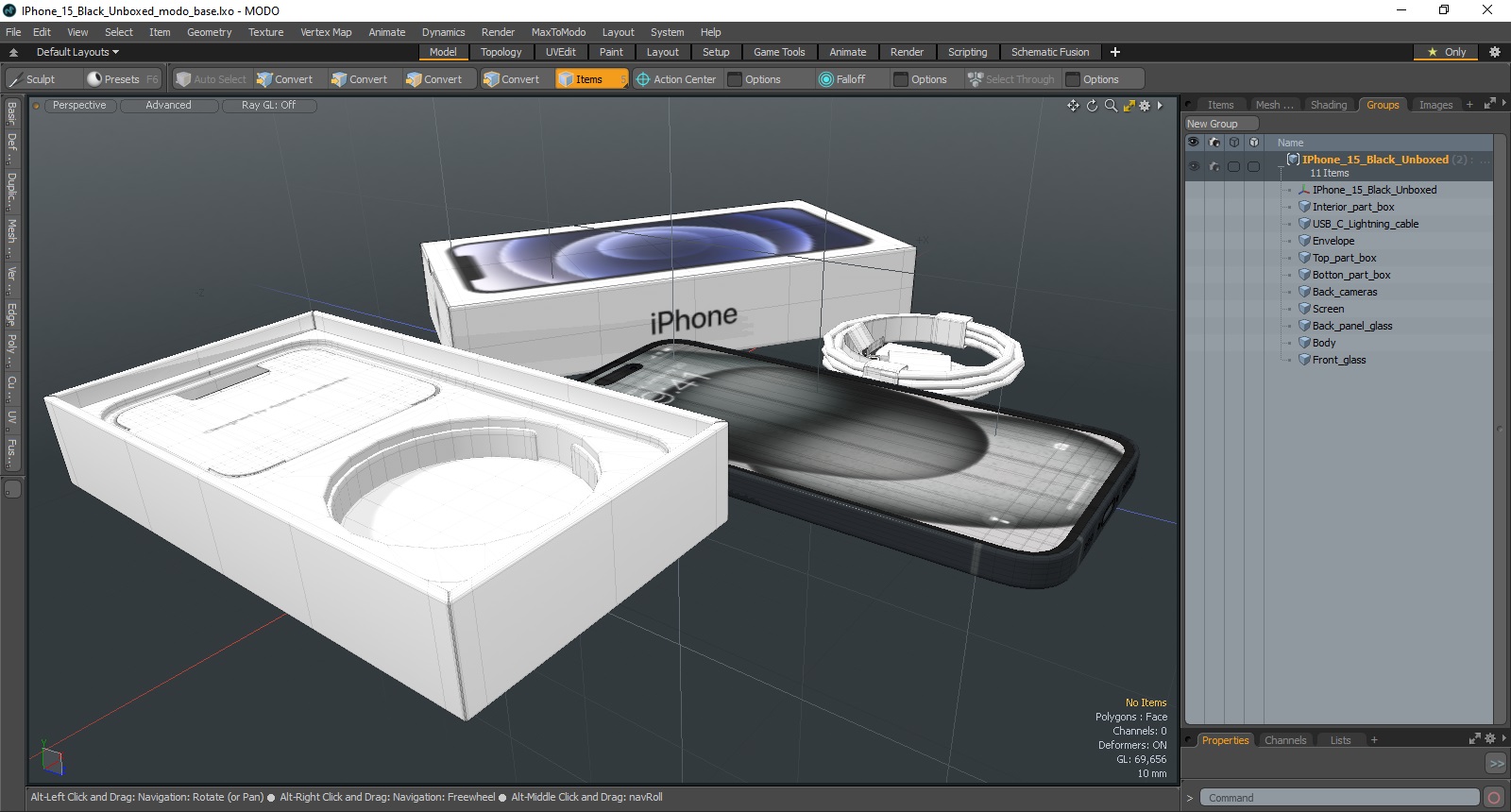Image resolution: width=1511 pixels, height=812 pixels.
Task: Toggle the Only star button
Action: pyautogui.click(x=1447, y=52)
